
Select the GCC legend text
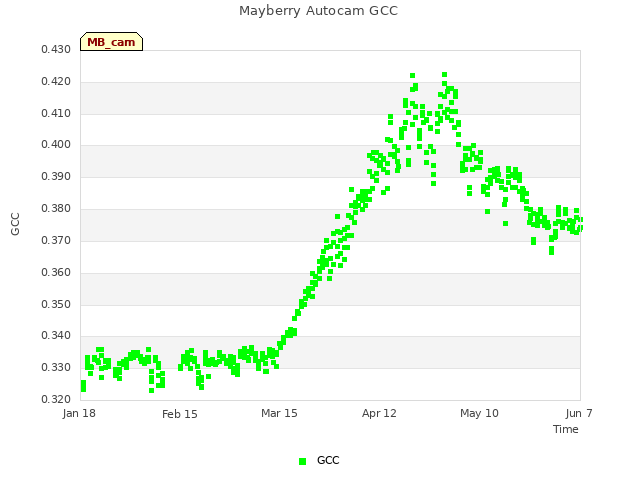pyautogui.click(x=328, y=460)
